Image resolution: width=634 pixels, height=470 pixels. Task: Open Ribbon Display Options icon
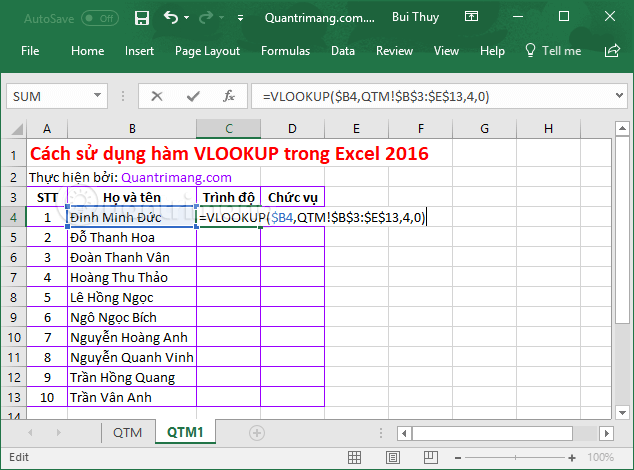pyautogui.click(x=471, y=17)
